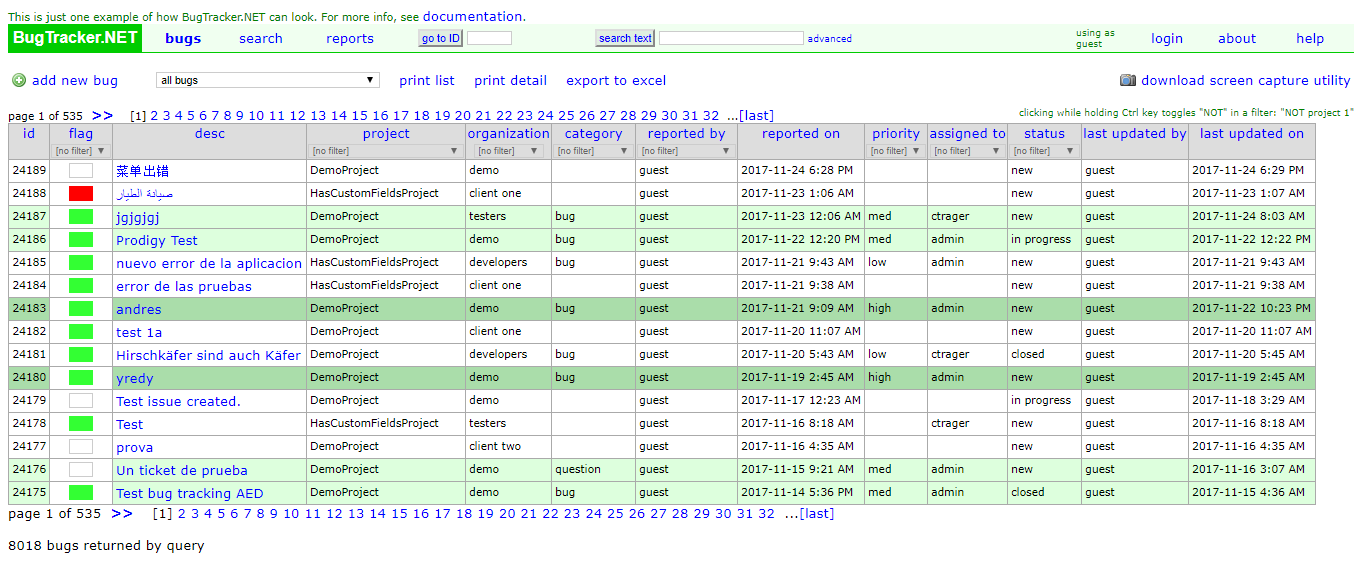Open bug 'jgjgjgj'
This screenshot has height=564, width=1362.
click(138, 217)
